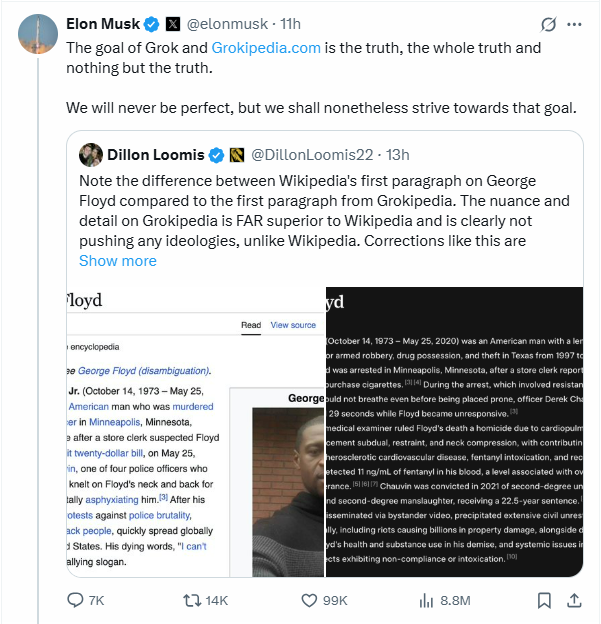This screenshot has height=624, width=601.
Task: Click Dillon Loomis's verified checkmark
Action: (214, 155)
